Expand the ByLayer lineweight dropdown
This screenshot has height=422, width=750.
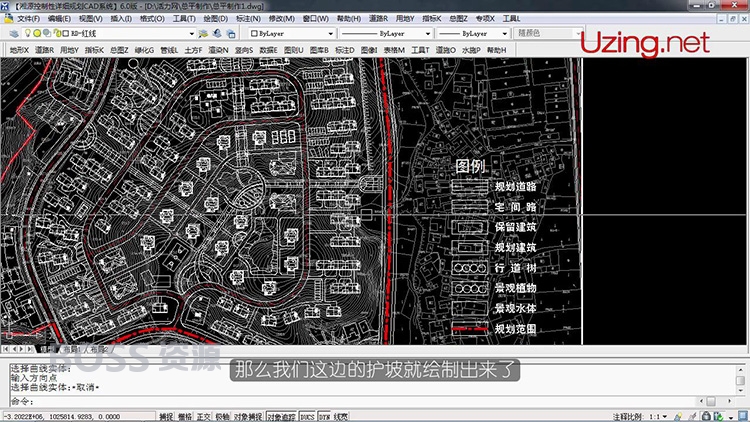tap(504, 33)
